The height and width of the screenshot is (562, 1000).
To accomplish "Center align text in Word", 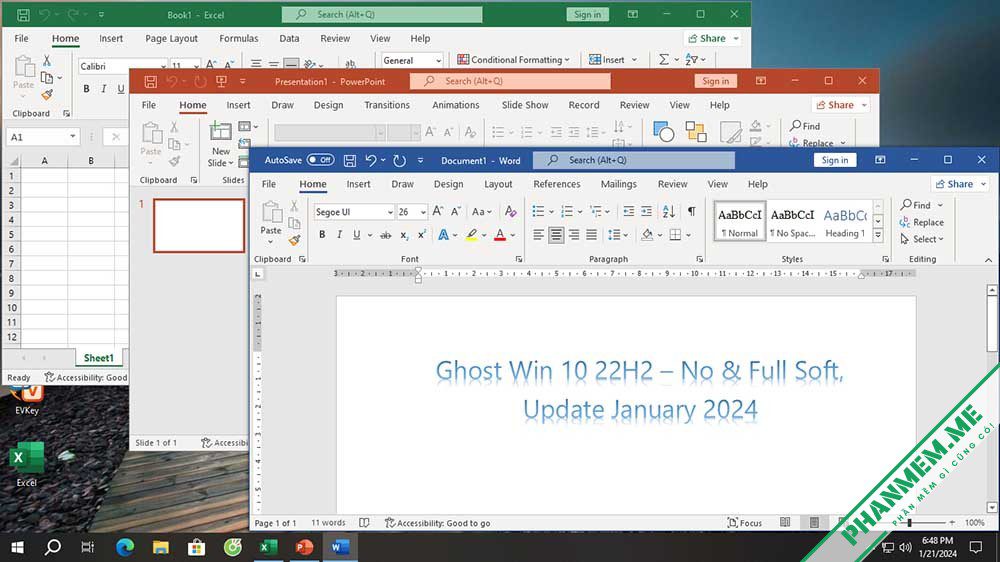I will [556, 235].
